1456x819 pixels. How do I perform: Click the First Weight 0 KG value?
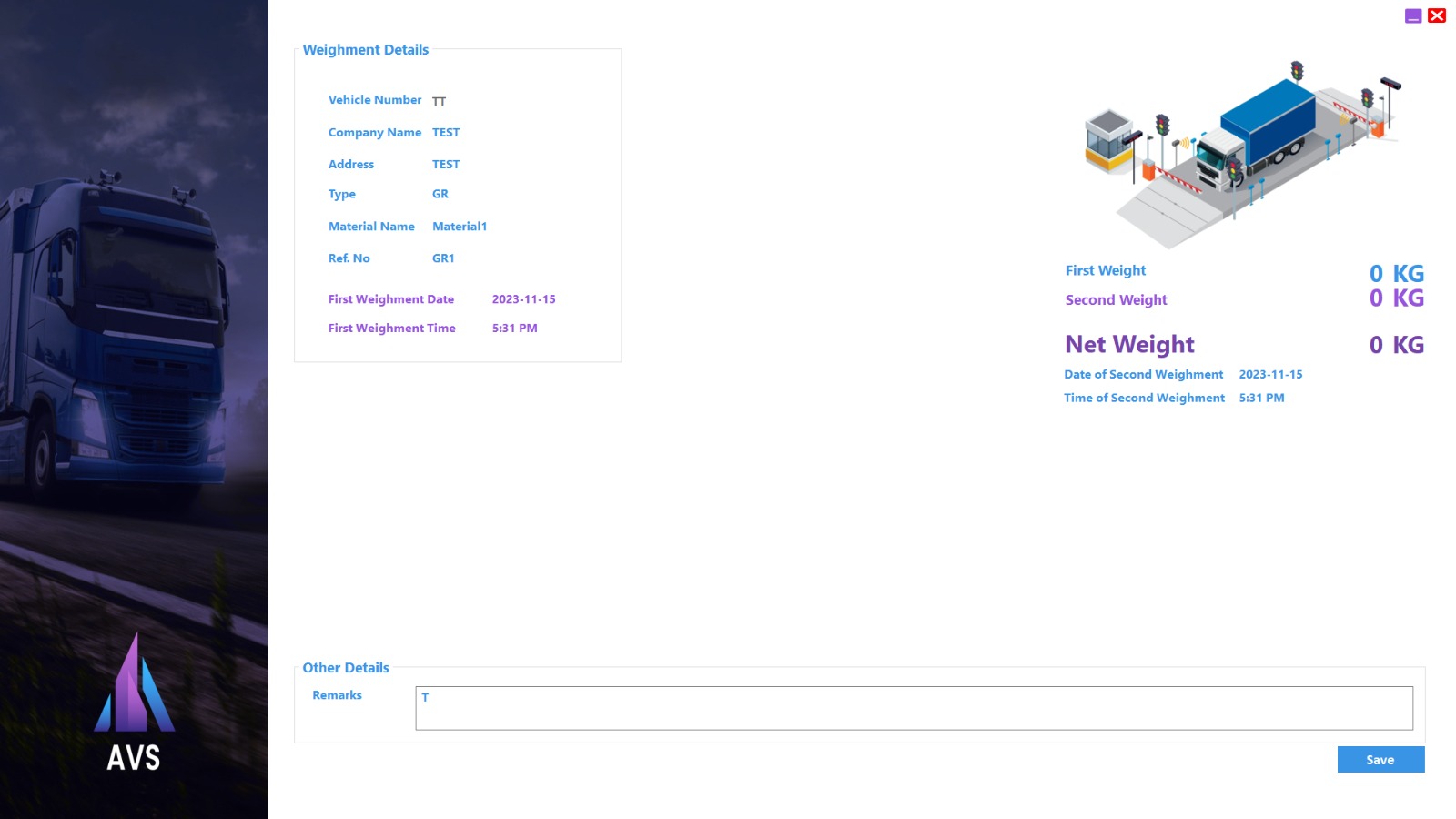1397,274
